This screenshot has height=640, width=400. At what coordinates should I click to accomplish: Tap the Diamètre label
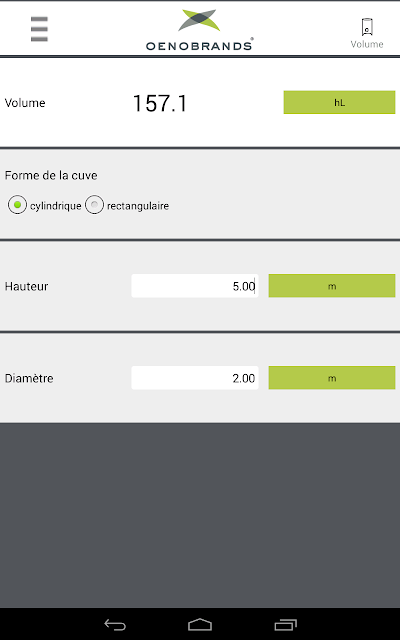(29, 378)
